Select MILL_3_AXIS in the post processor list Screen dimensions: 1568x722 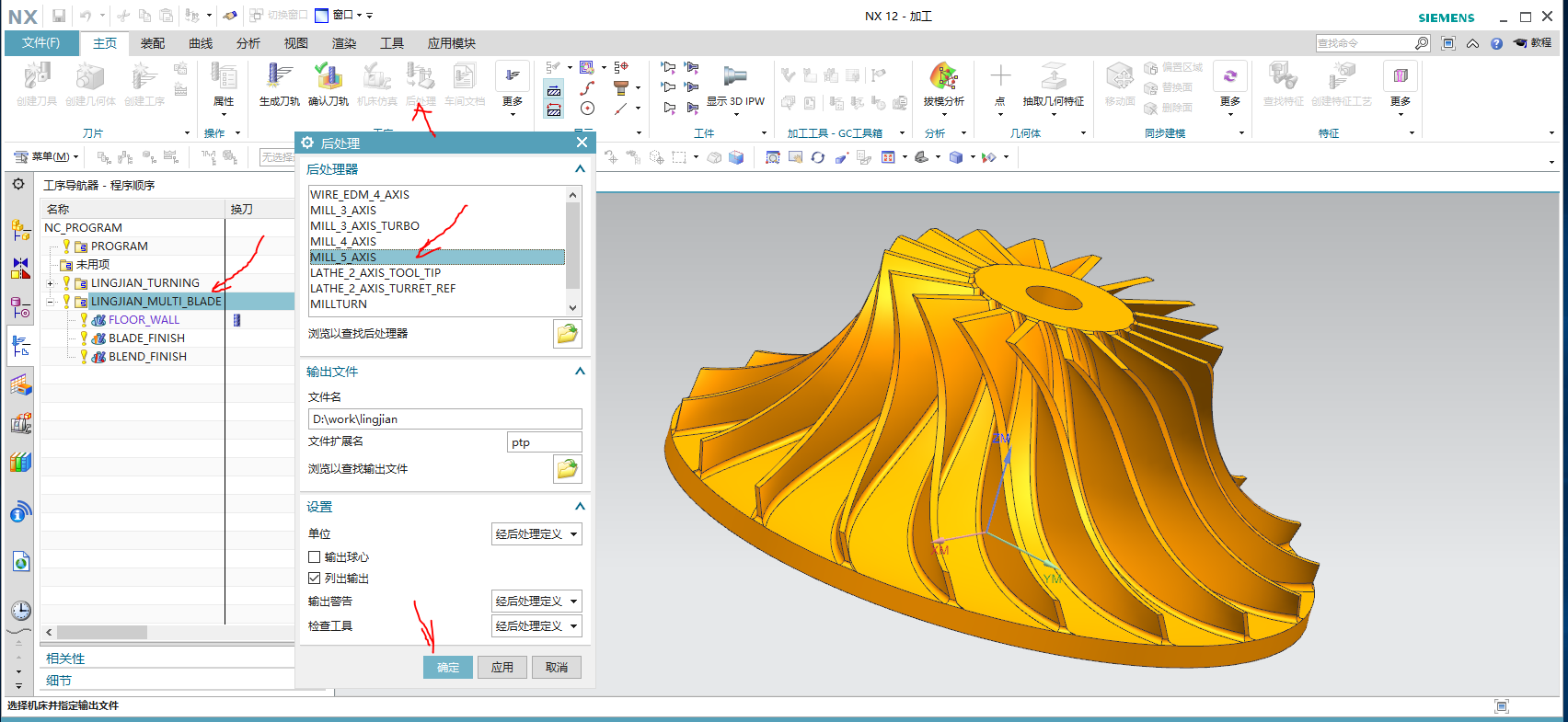tap(437, 211)
